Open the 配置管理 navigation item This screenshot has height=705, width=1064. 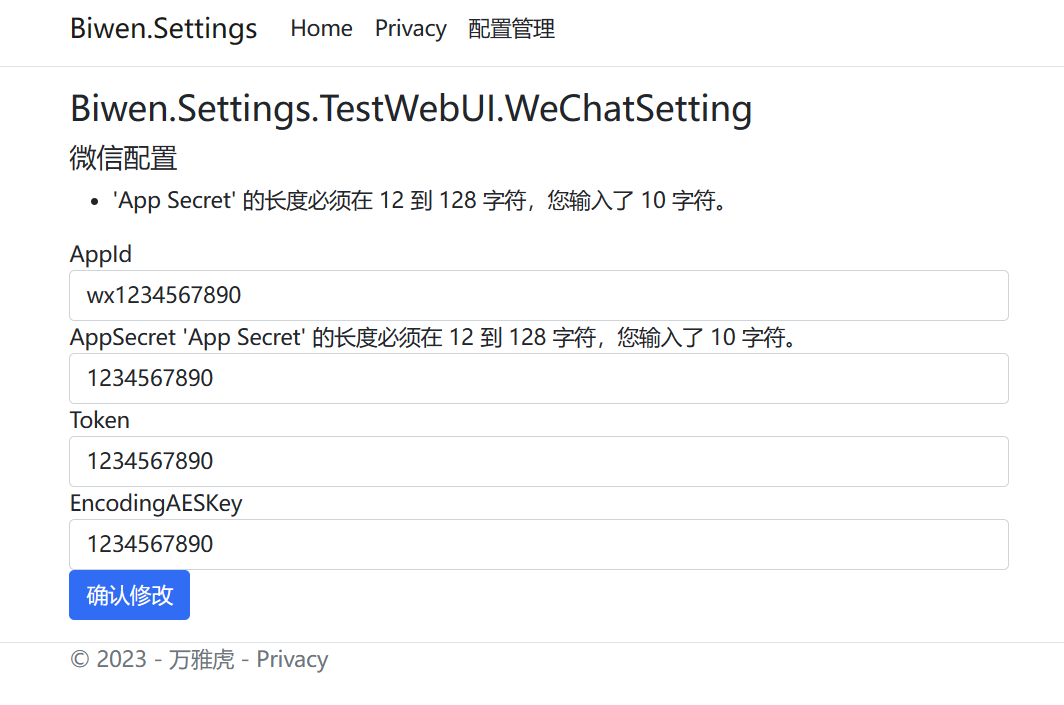click(x=510, y=29)
